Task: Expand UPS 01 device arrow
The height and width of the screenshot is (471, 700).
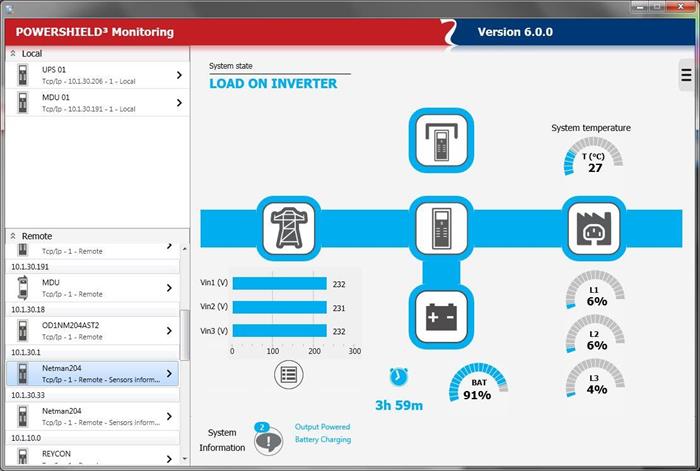Action: tap(179, 75)
